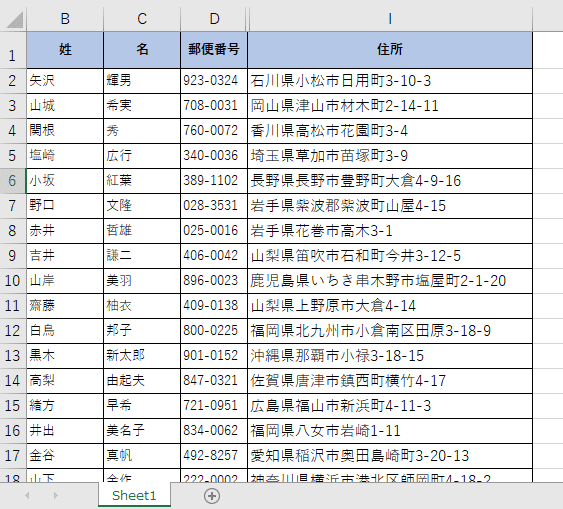Click the 姓 header cell
The height and width of the screenshot is (509, 563).
[65, 50]
